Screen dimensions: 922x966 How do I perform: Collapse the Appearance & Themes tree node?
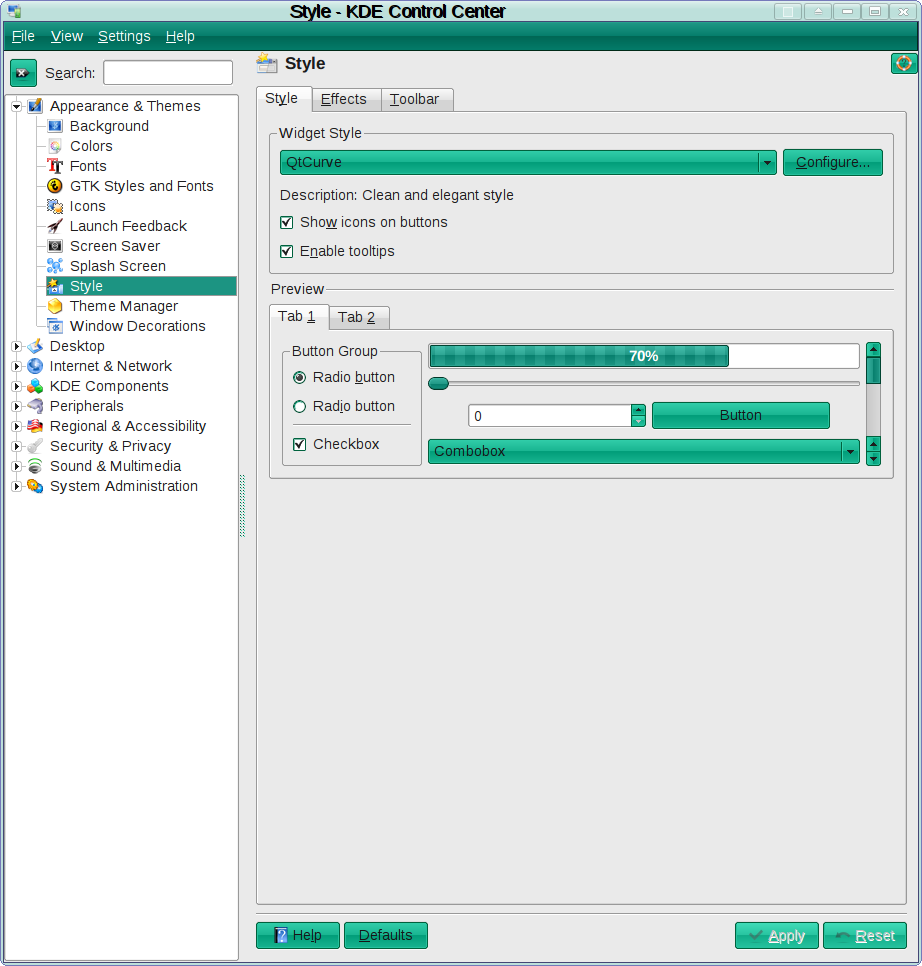[17, 107]
